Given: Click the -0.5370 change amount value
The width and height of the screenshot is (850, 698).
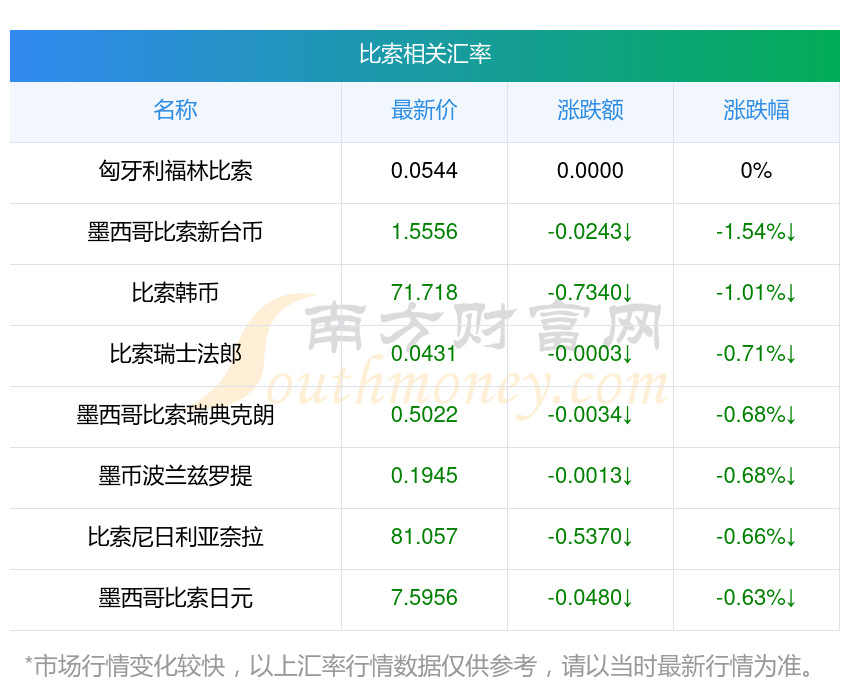Looking at the screenshot, I should click(x=590, y=537).
